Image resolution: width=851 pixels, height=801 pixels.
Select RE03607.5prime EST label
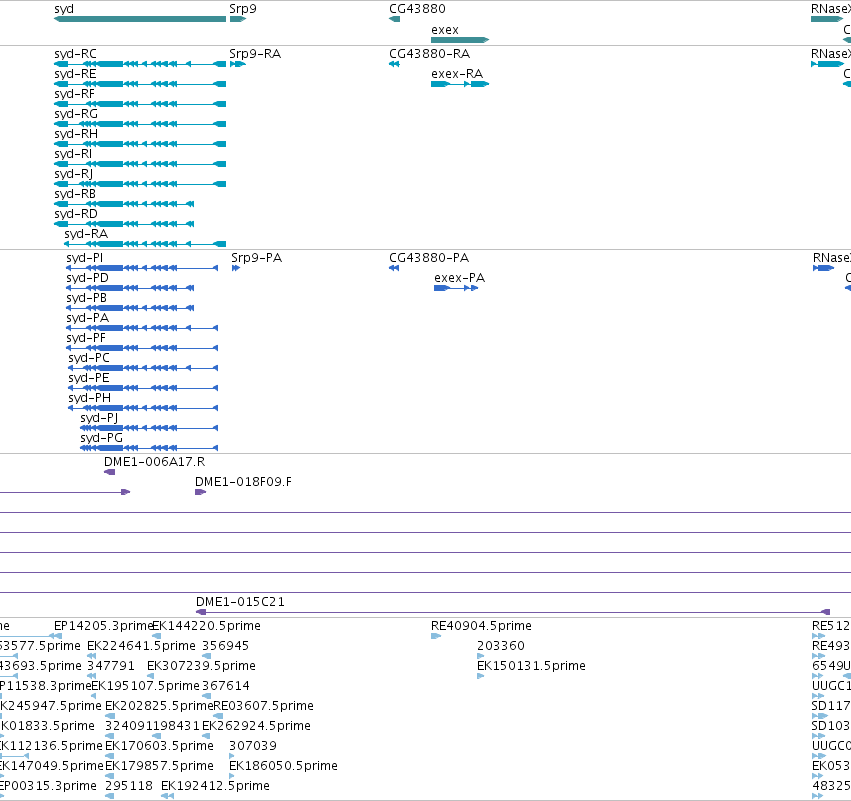[x=264, y=706]
